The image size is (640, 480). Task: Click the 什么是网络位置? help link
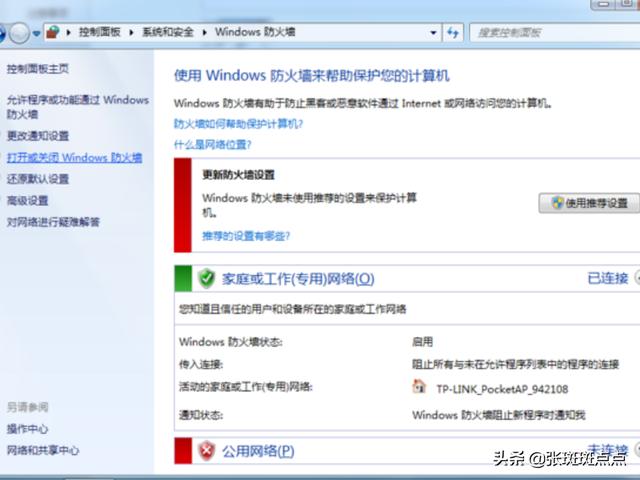[212, 144]
